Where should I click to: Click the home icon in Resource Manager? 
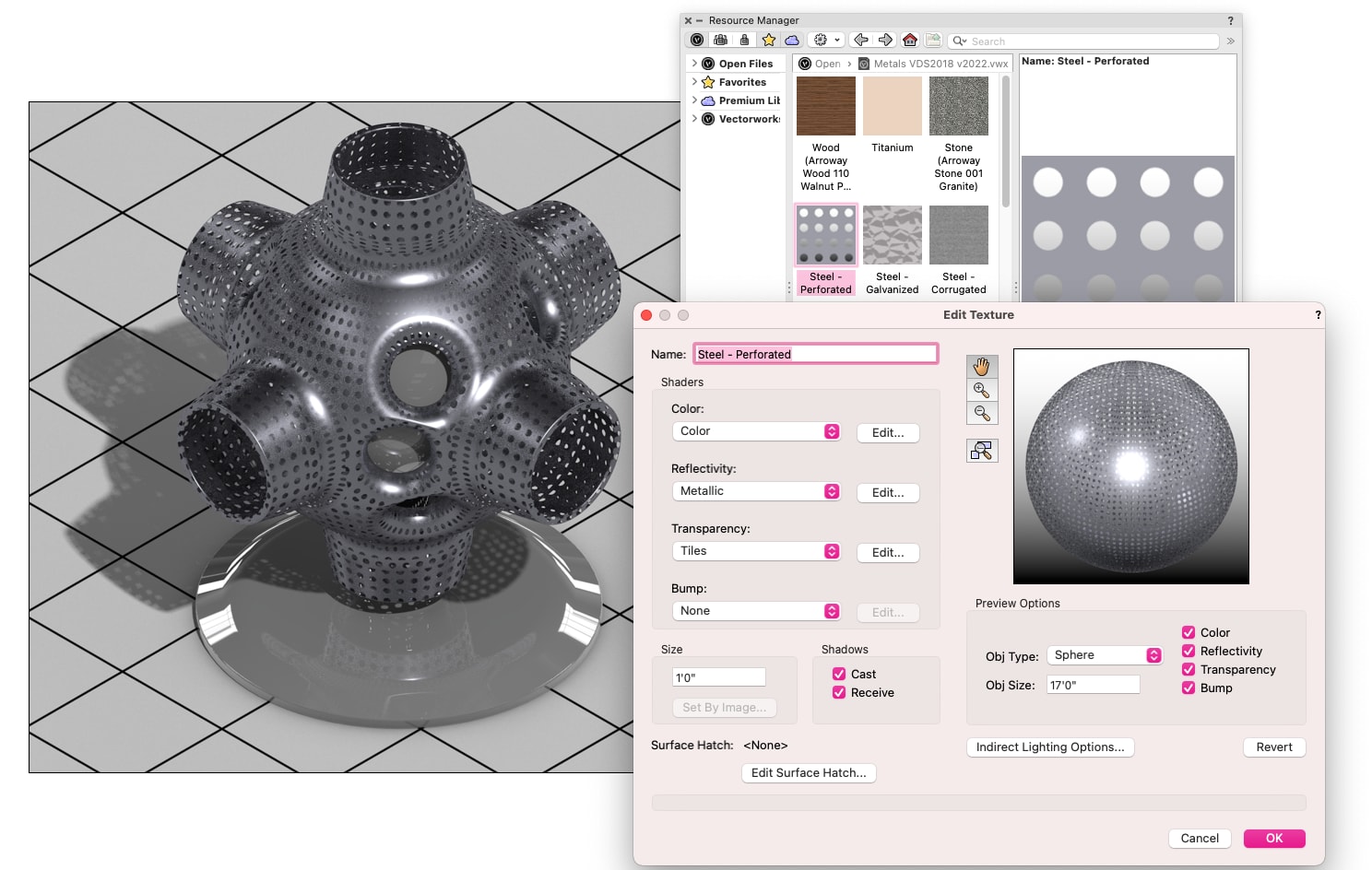pyautogui.click(x=909, y=41)
